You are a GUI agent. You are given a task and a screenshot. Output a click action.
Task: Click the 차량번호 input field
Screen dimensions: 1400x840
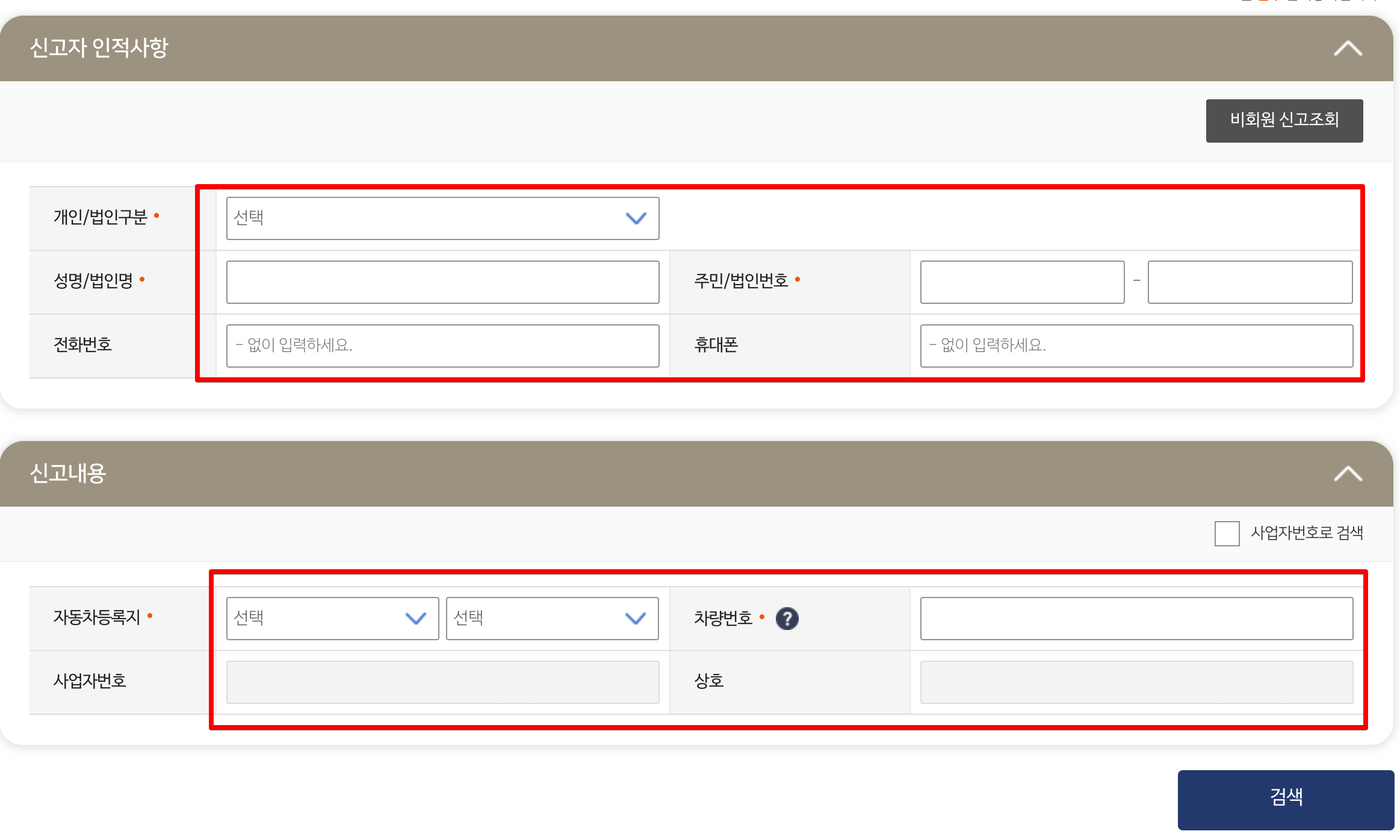[x=1136, y=618]
